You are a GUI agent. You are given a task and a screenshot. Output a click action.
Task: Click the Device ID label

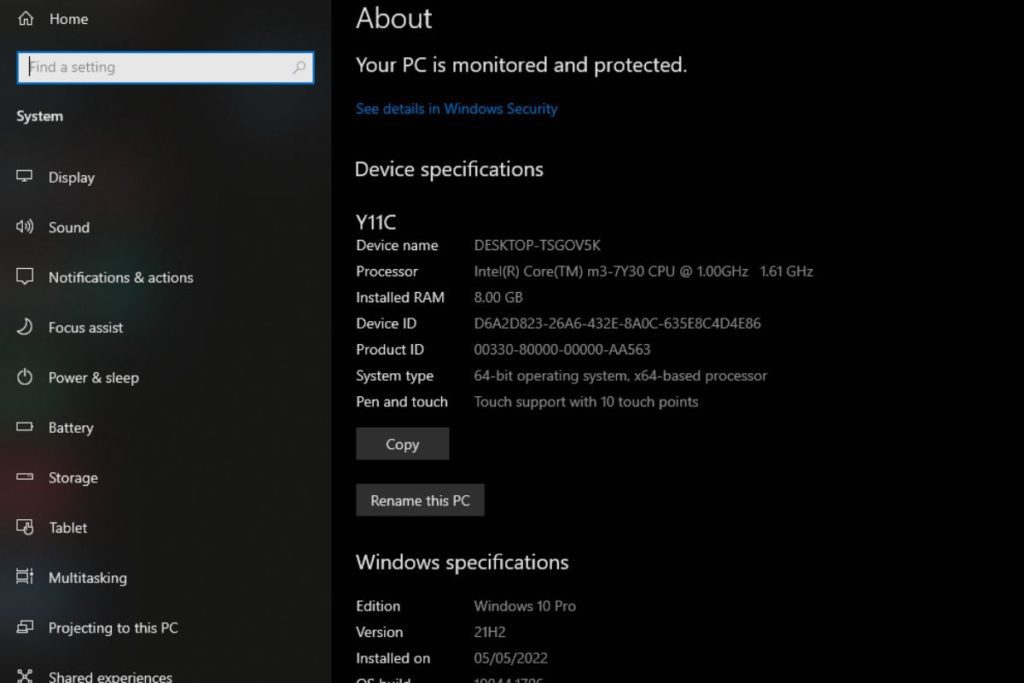click(386, 323)
